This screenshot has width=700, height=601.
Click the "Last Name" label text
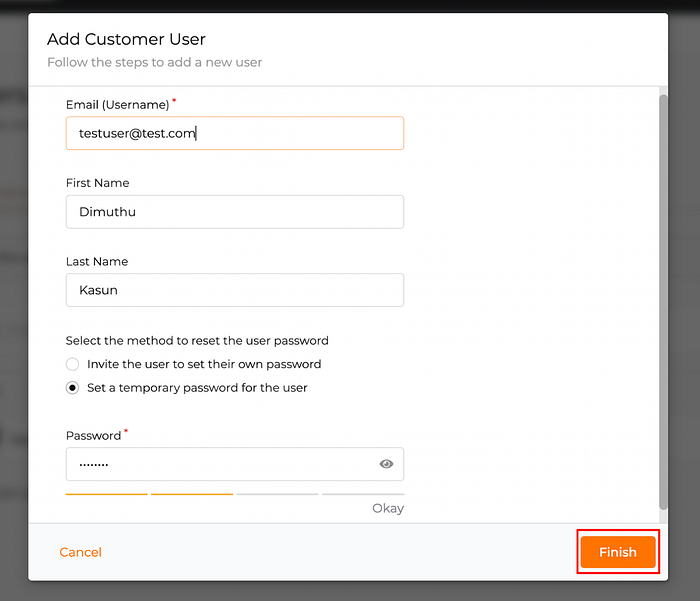click(97, 262)
